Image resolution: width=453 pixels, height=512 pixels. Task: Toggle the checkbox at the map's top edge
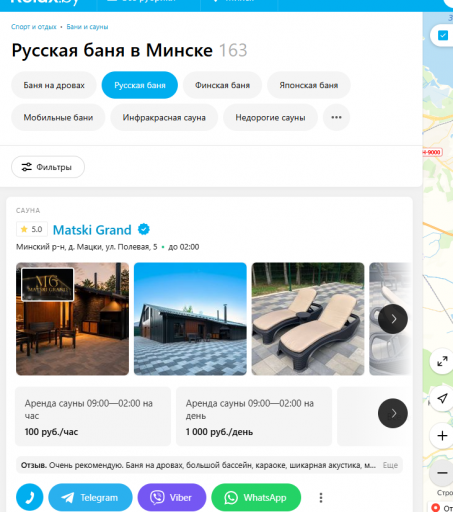point(443,35)
